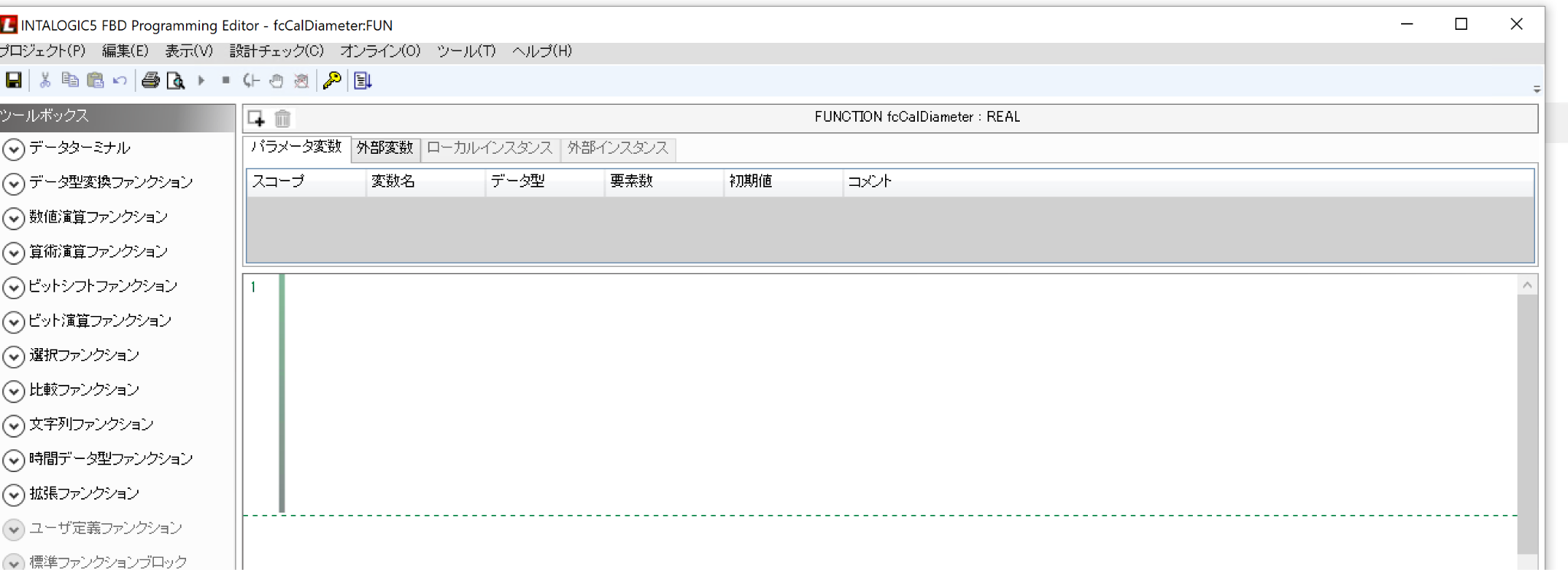1568x570 pixels.
Task: Switch to the 外部変数 tab
Action: 385,148
